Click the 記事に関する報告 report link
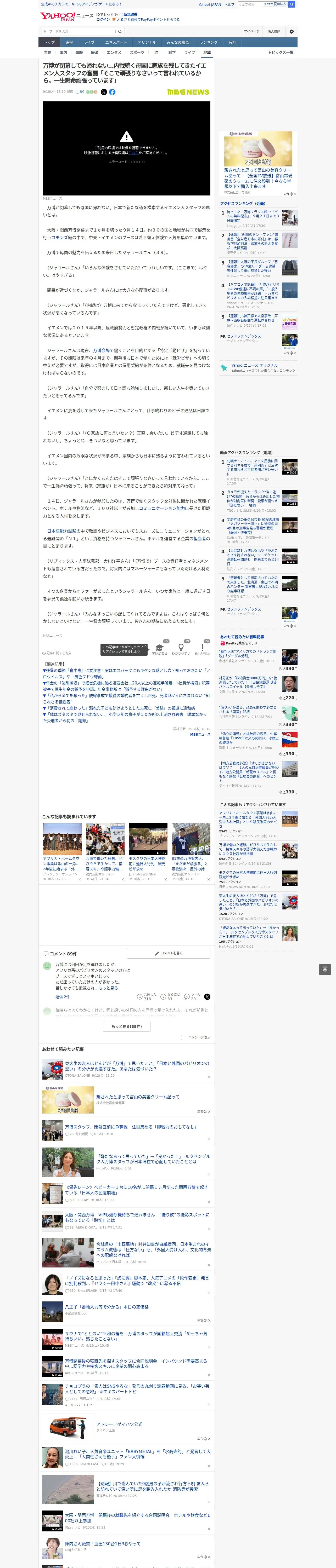 (x=57, y=653)
